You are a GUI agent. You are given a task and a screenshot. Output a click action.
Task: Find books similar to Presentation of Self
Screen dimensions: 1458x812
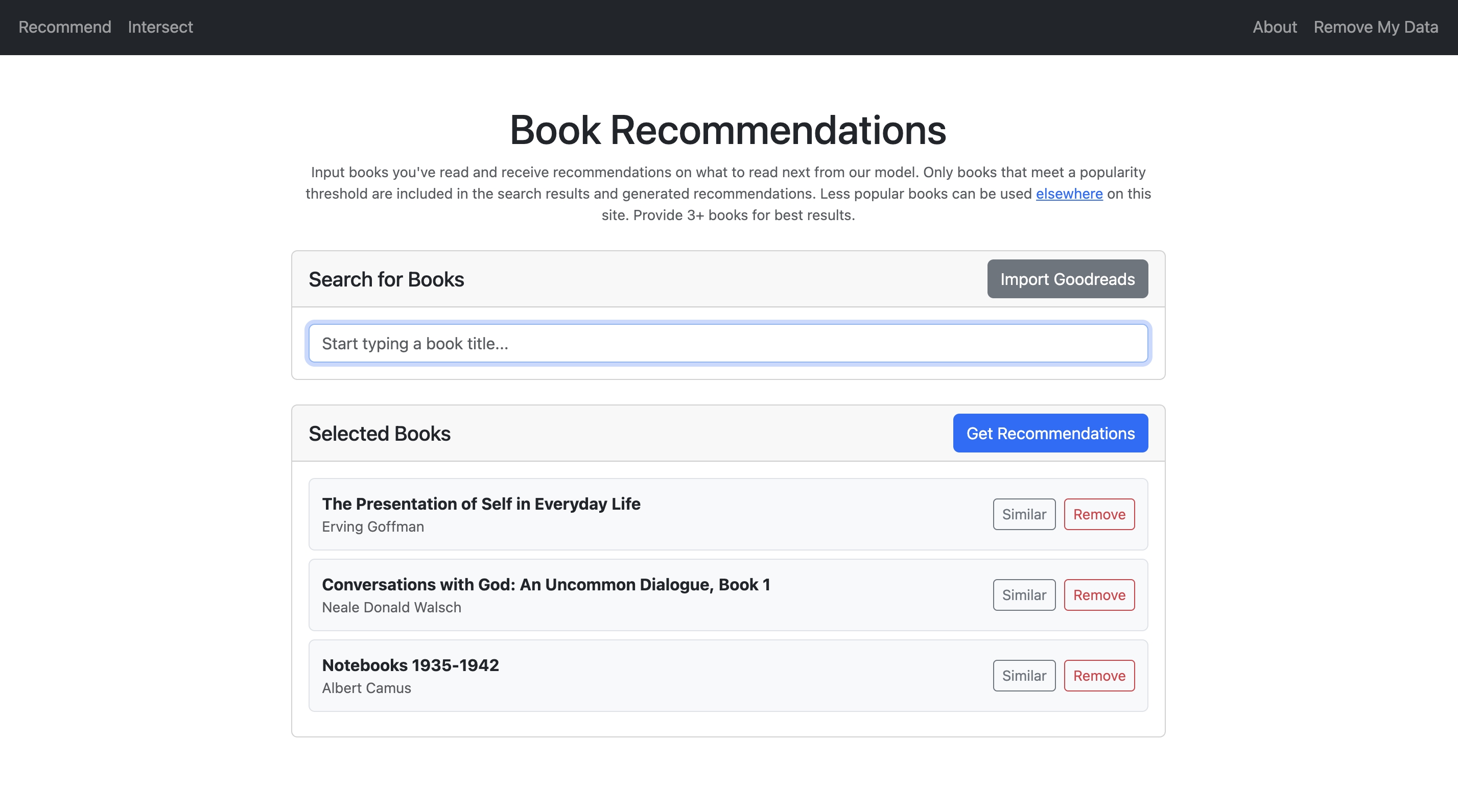tap(1023, 514)
